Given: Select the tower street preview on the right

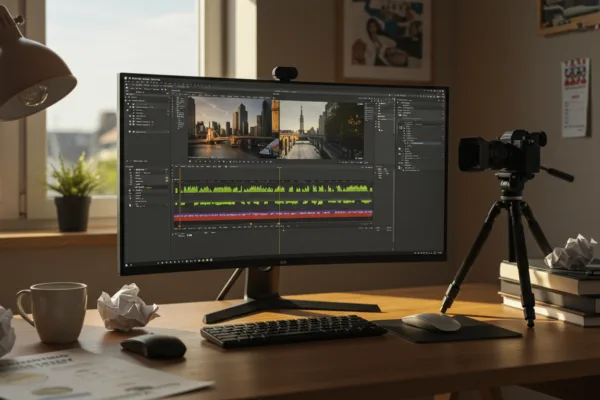Looking at the screenshot, I should point(321,131).
